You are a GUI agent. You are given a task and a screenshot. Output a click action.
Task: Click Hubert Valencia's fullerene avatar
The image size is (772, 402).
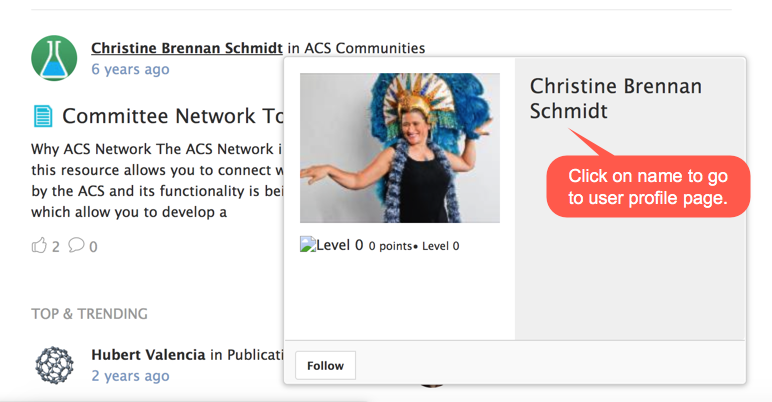[x=54, y=365]
